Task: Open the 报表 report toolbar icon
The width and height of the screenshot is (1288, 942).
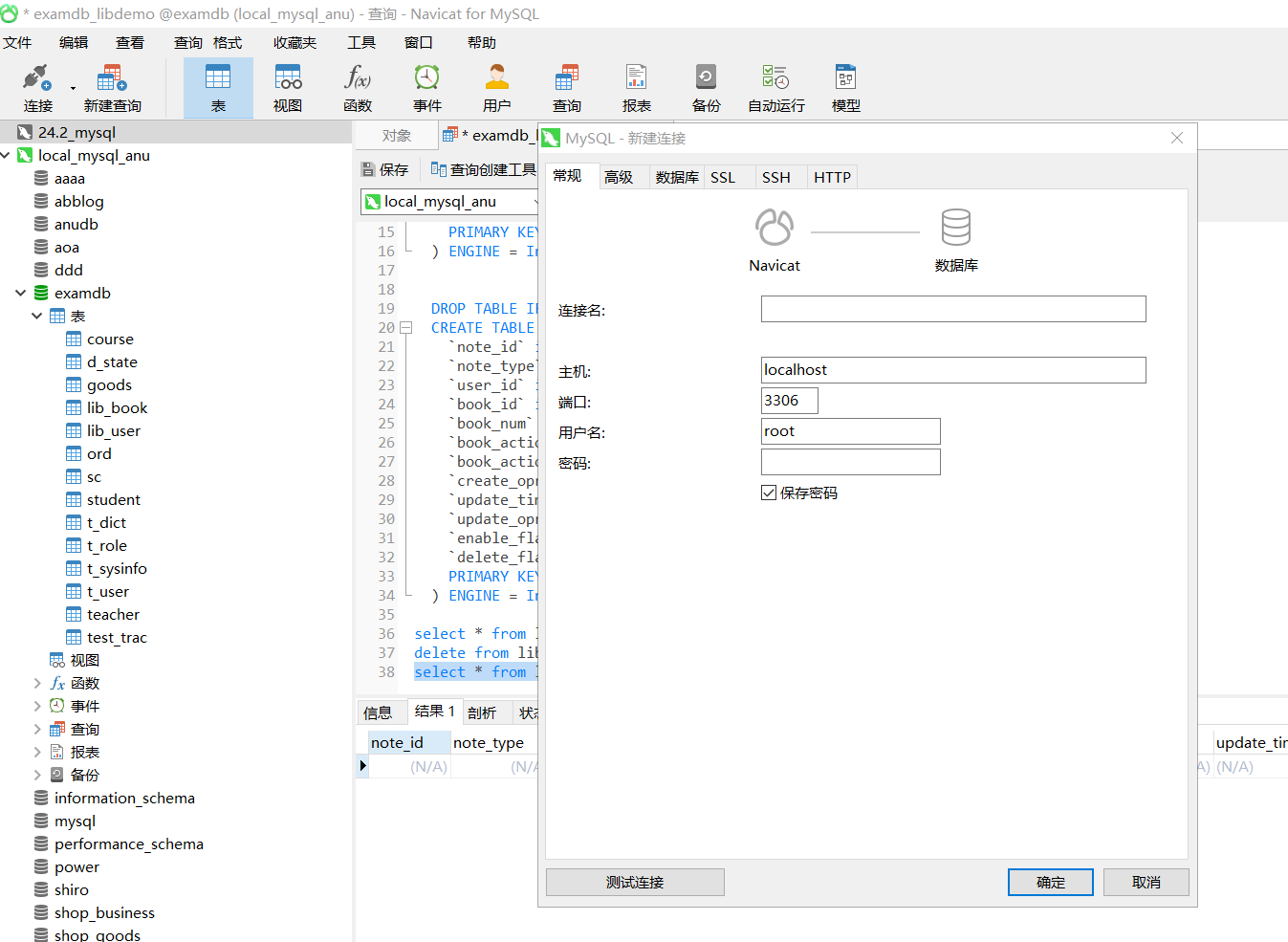Action: [637, 88]
